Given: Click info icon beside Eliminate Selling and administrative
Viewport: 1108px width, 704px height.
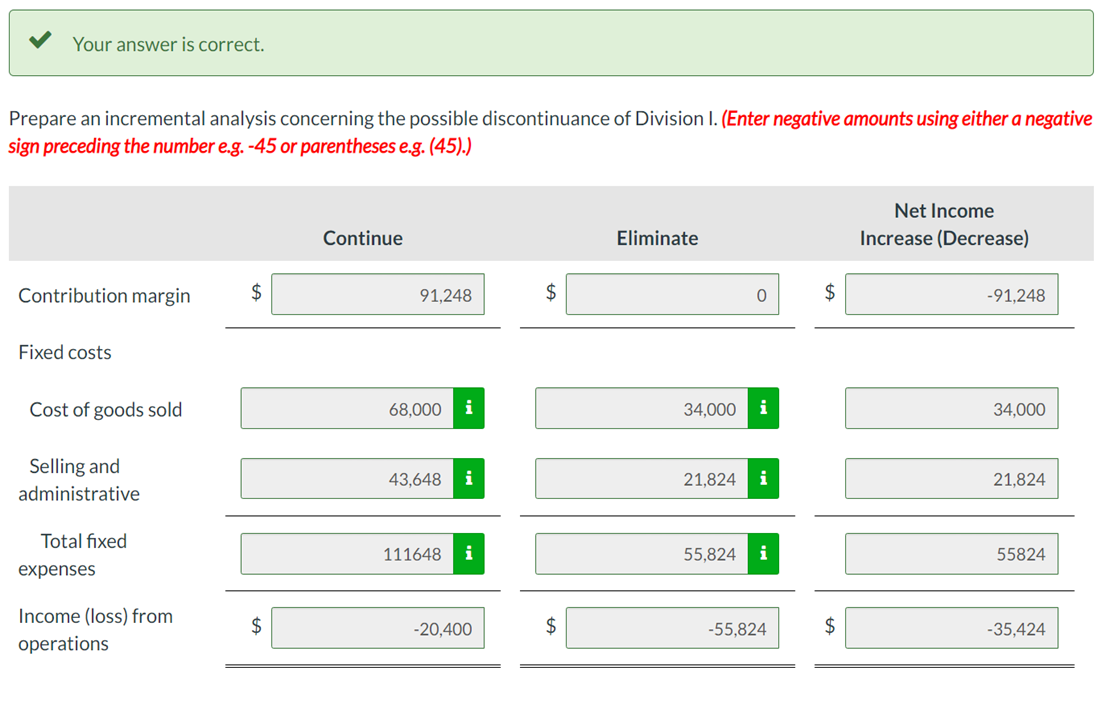Looking at the screenshot, I should coord(764,478).
